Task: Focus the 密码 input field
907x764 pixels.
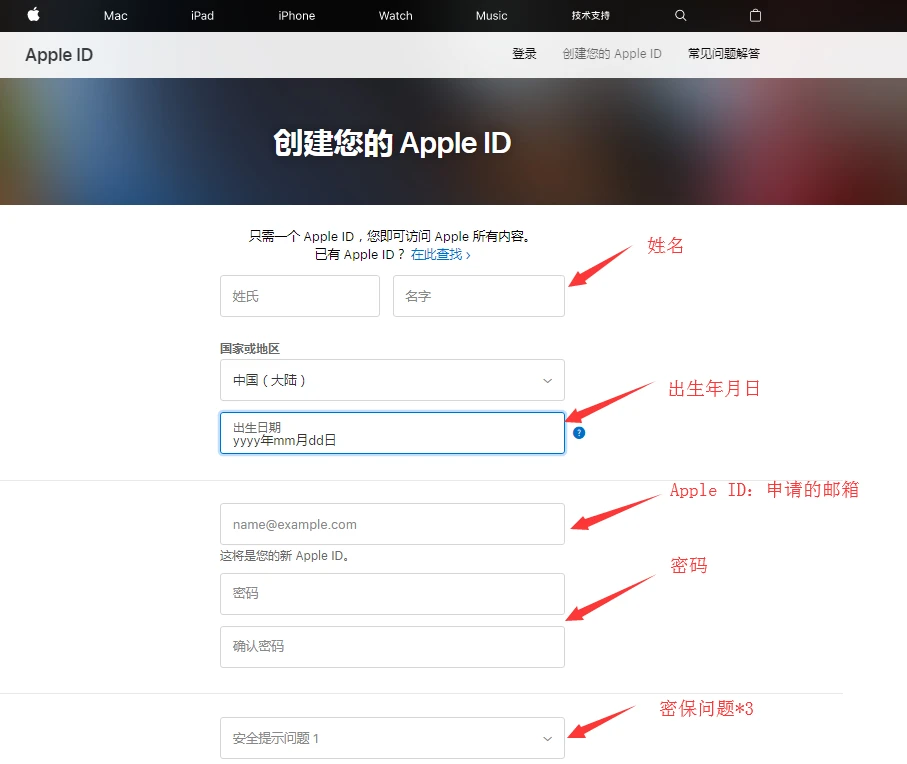Action: [x=392, y=594]
